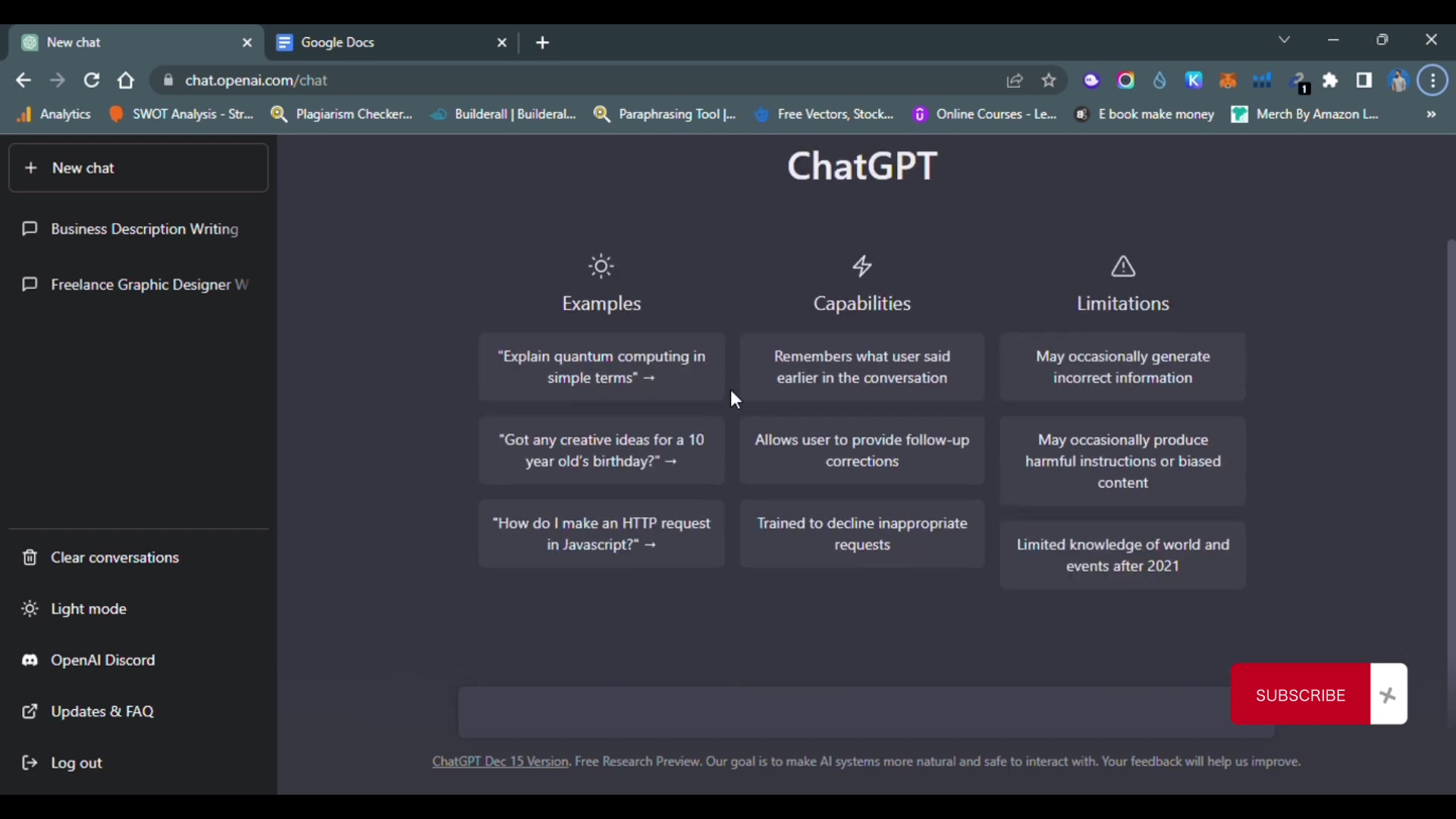Screen dimensions: 1456x819
Task: Click the page vertical scrollbar
Action: 1451,484
